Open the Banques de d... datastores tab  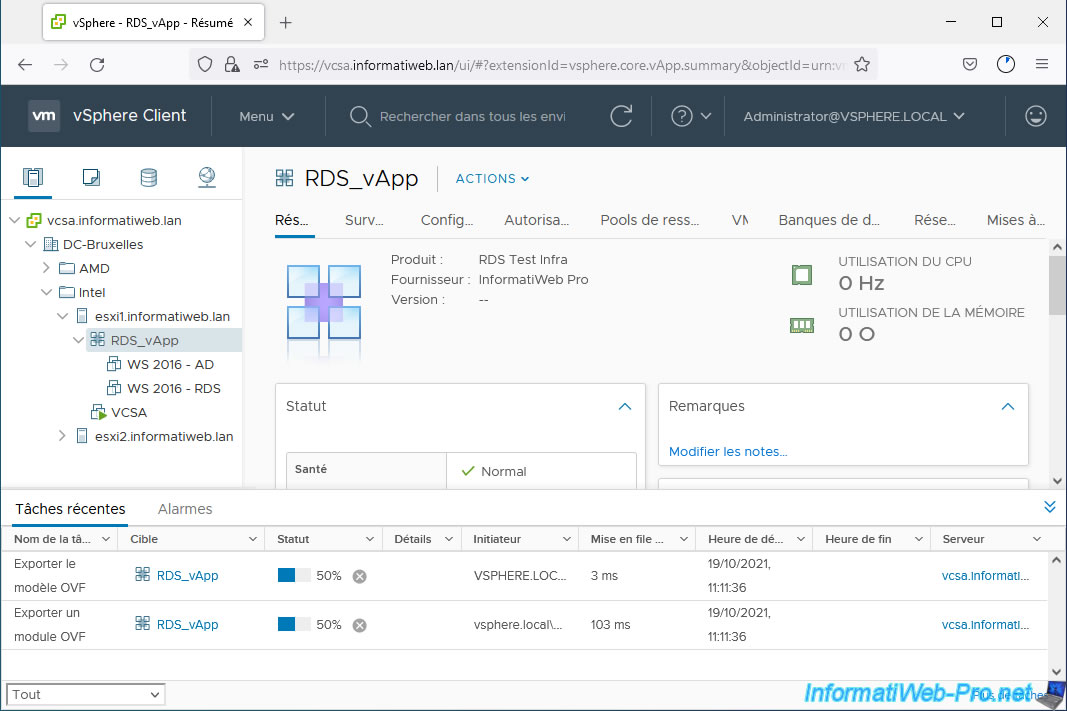829,220
